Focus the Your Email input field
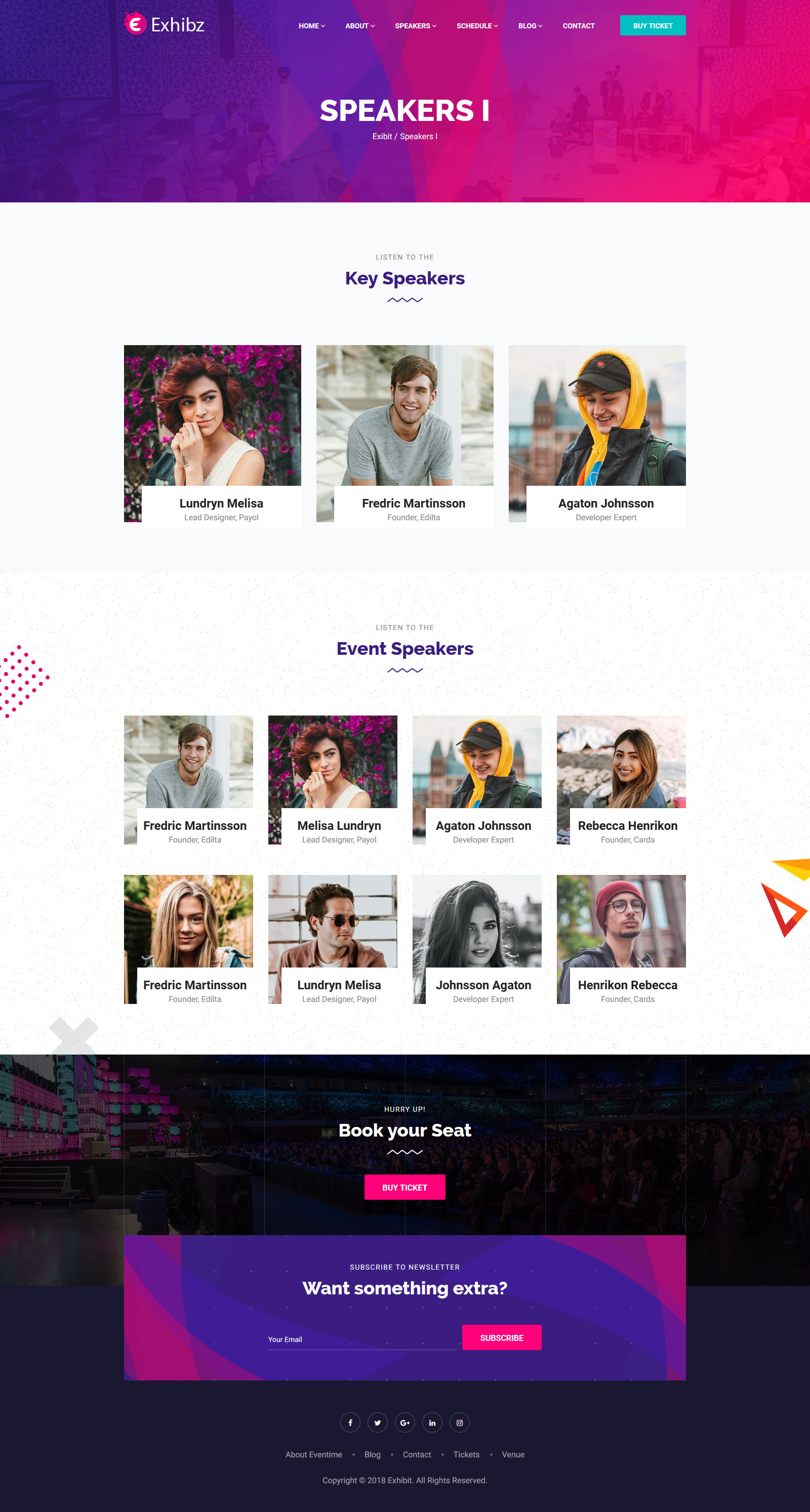This screenshot has height=1512, width=810. tap(362, 1339)
